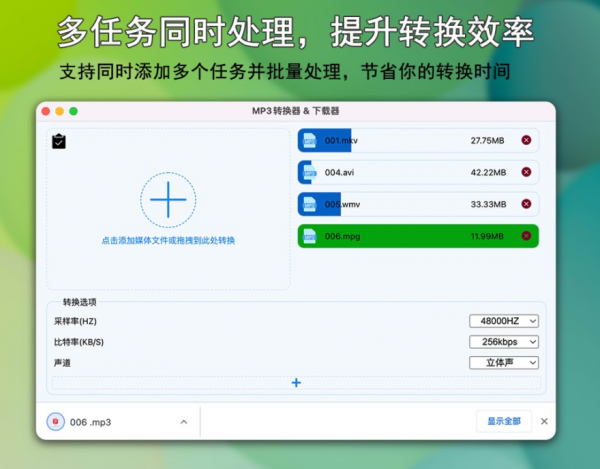The image size is (600, 469).
Task: Click the red close window button
Action: (x=46, y=111)
